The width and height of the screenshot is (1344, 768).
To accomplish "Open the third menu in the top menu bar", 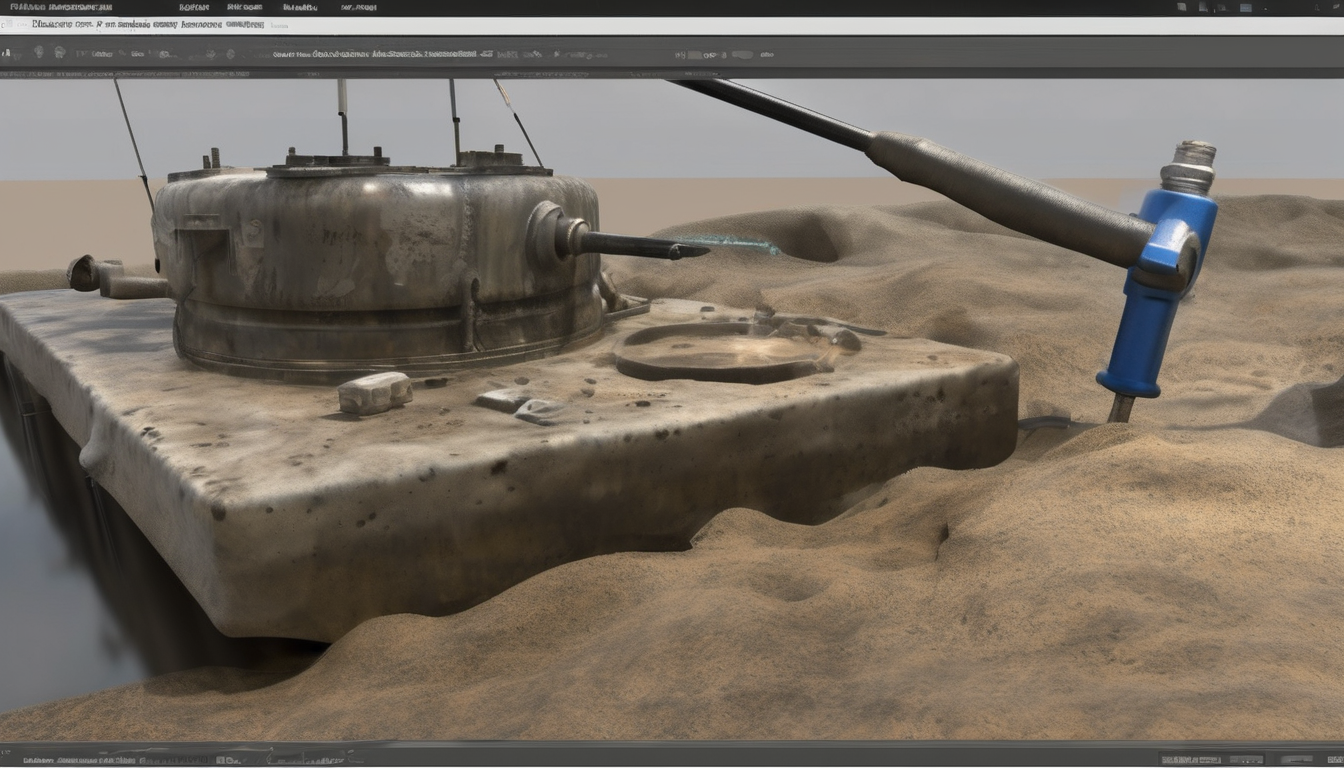I will [245, 7].
